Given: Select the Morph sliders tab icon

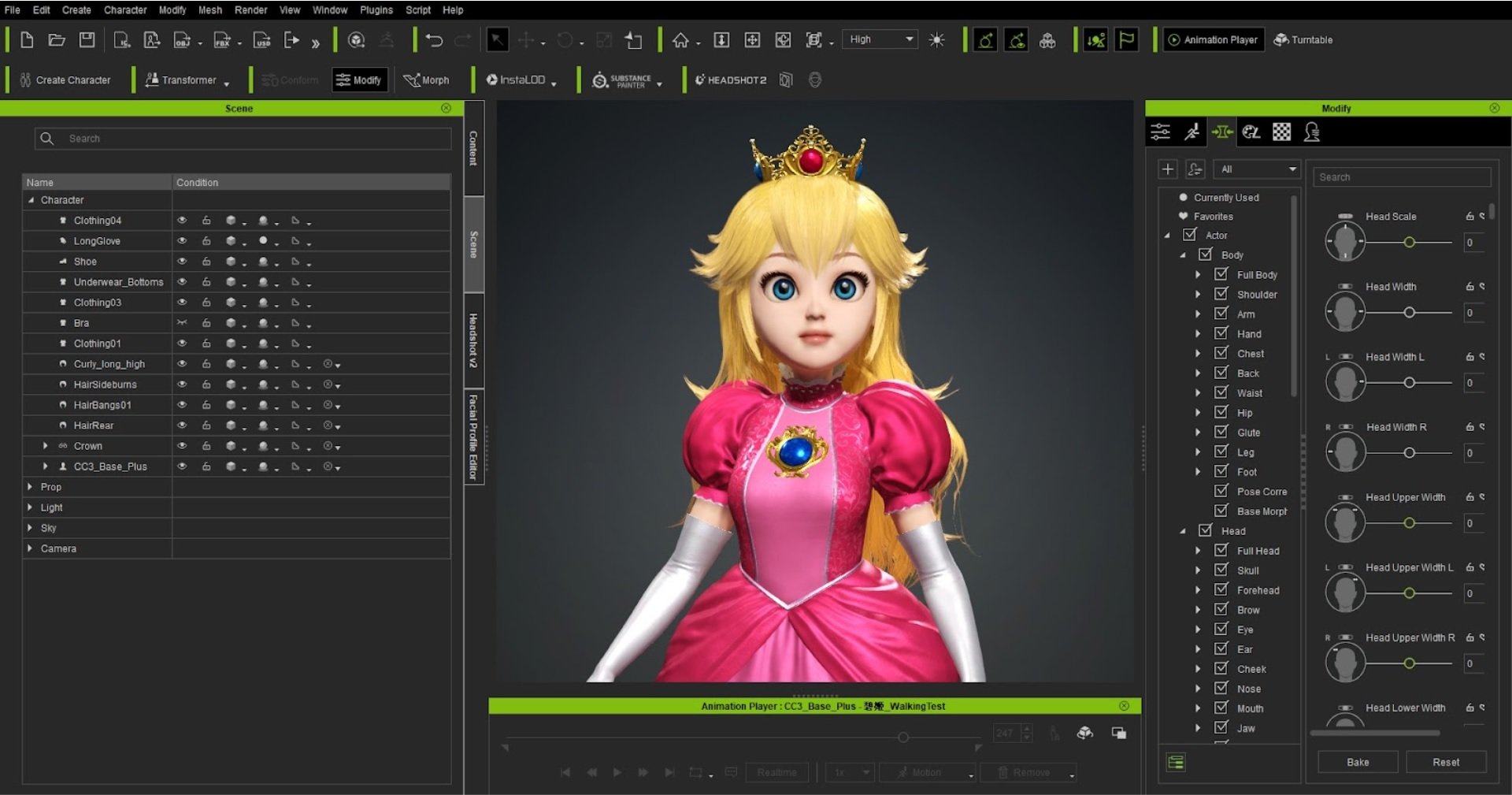Looking at the screenshot, I should (1222, 132).
